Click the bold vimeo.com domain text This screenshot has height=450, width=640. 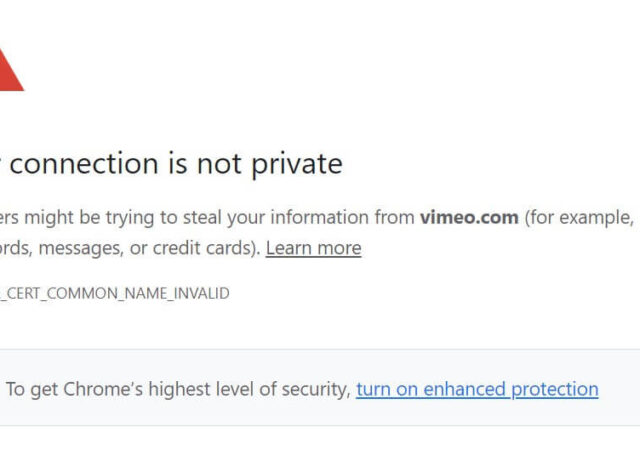tap(469, 217)
